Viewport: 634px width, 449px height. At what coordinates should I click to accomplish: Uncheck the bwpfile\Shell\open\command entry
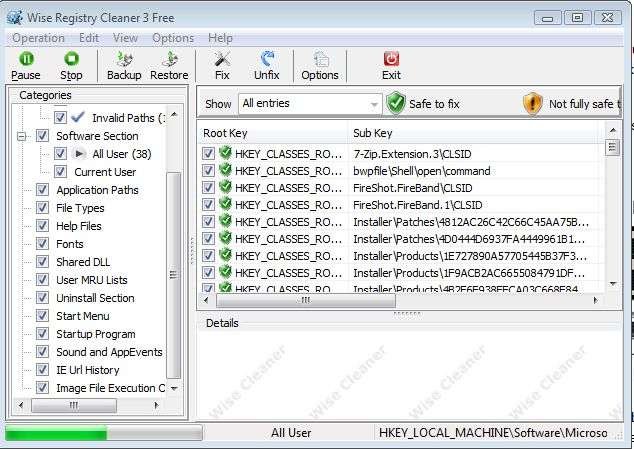coord(208,171)
